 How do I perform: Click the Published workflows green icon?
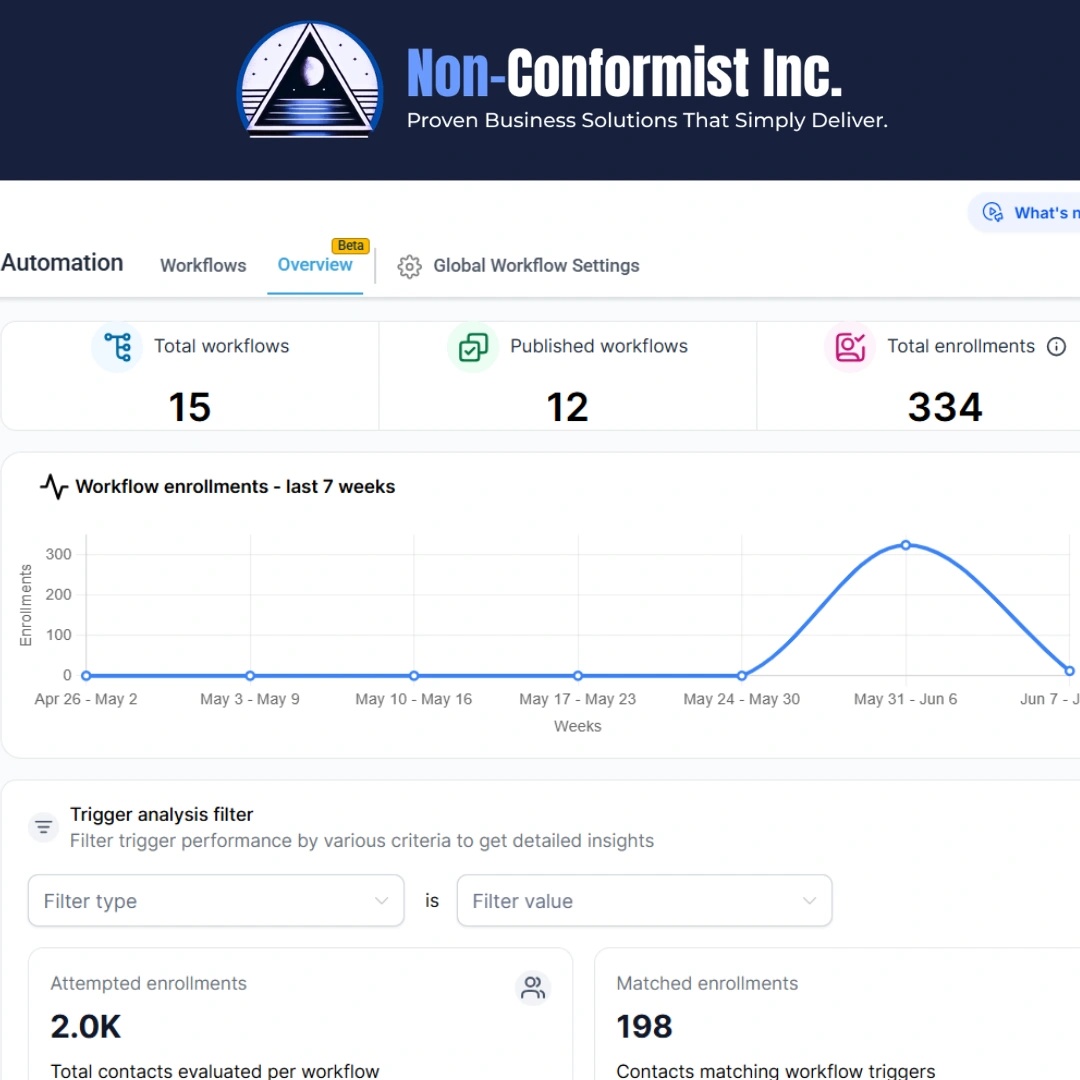473,346
